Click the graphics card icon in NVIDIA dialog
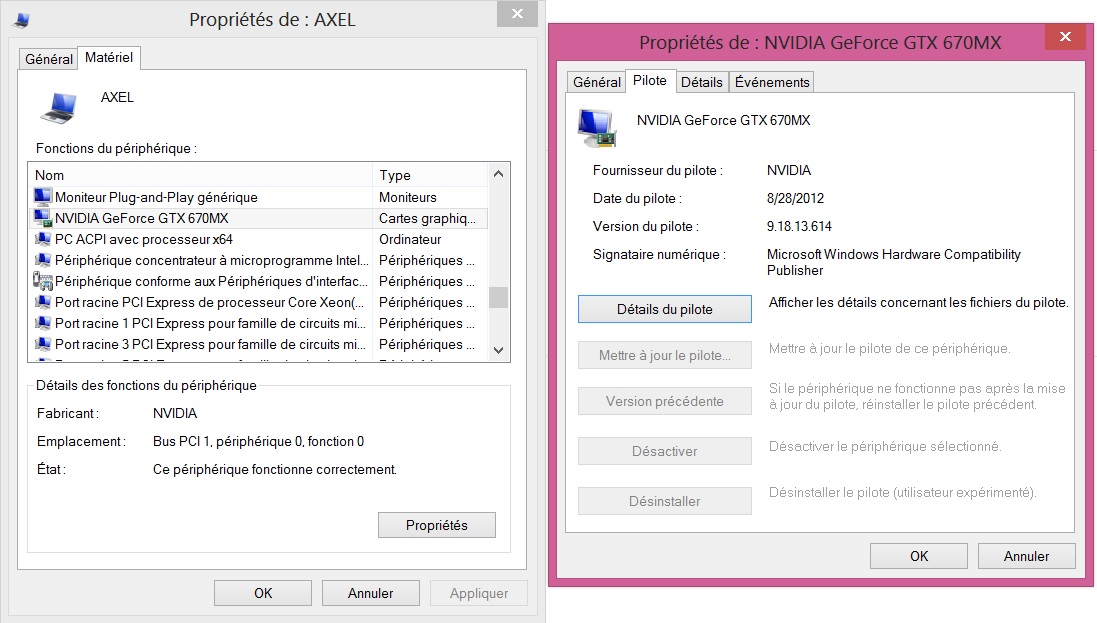1097x623 pixels. coord(597,128)
